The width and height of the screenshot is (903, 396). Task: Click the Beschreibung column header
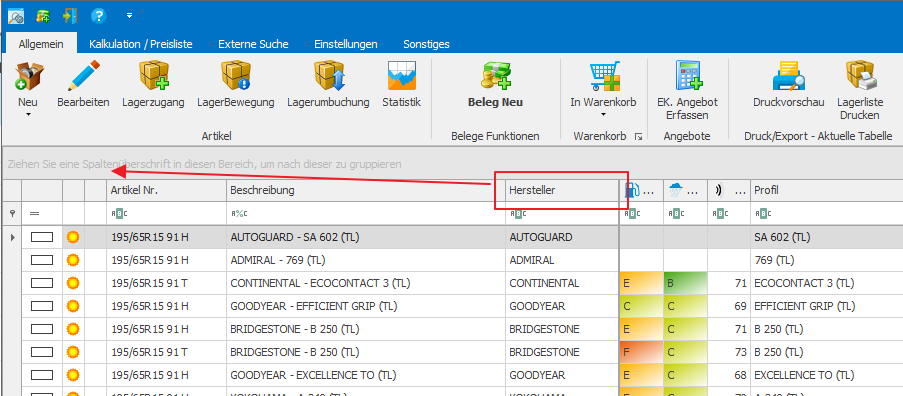366,191
